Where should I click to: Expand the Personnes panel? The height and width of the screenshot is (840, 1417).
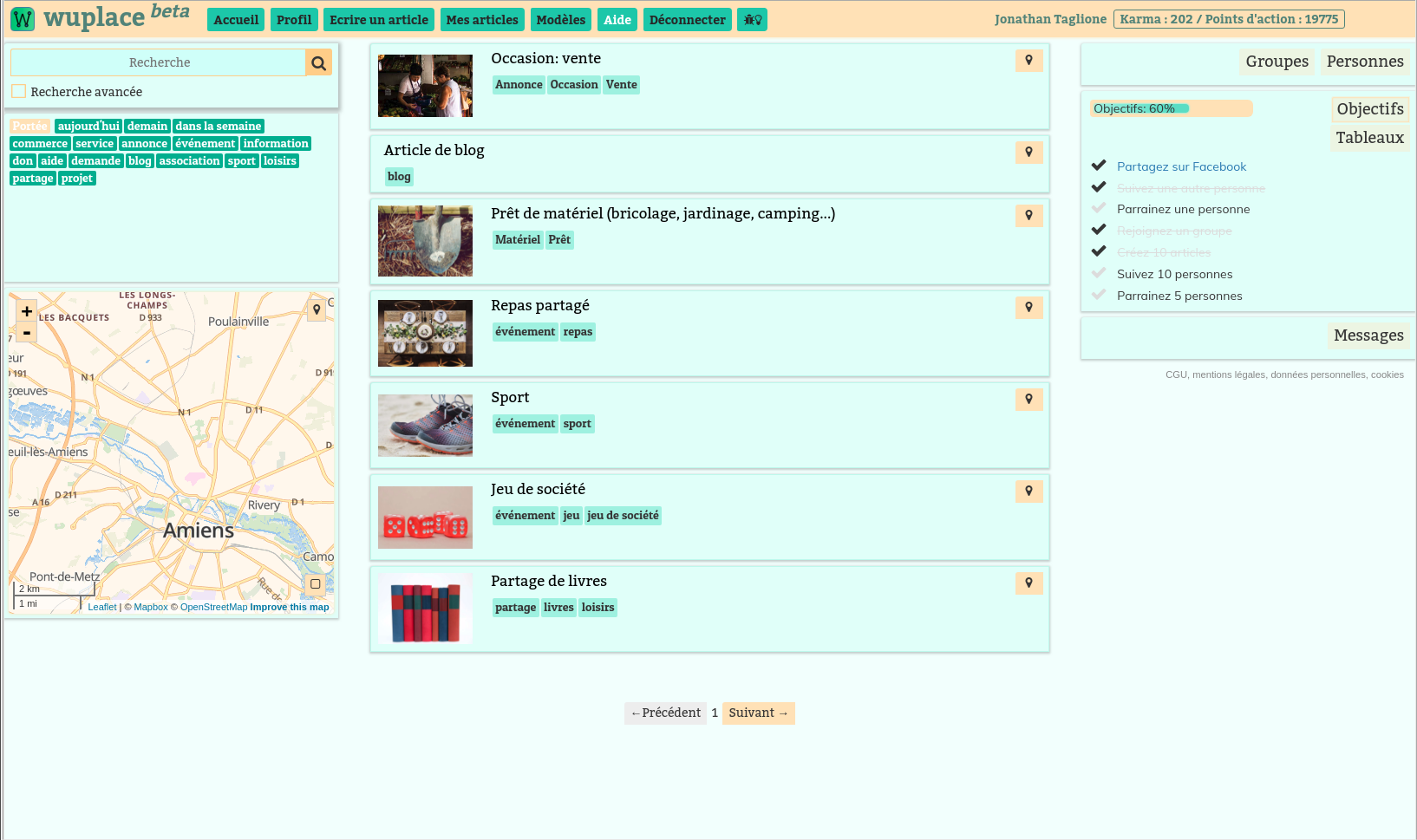point(1365,62)
